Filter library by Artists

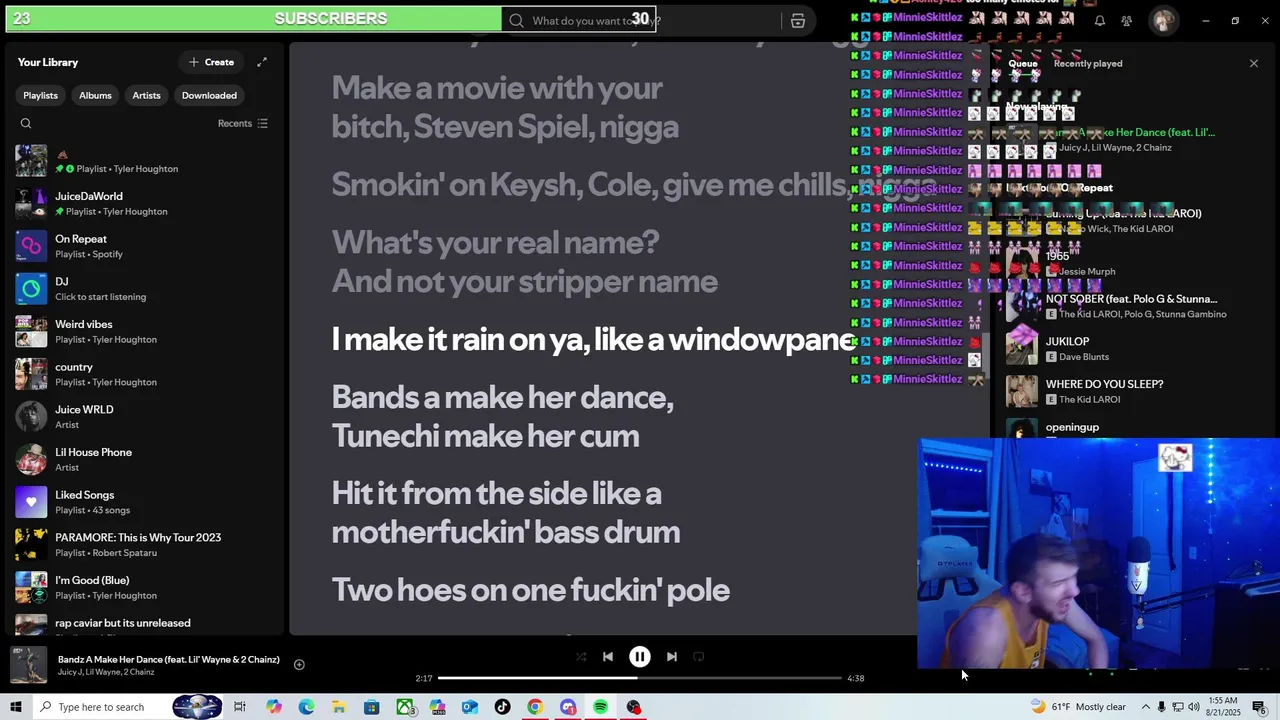pos(146,95)
